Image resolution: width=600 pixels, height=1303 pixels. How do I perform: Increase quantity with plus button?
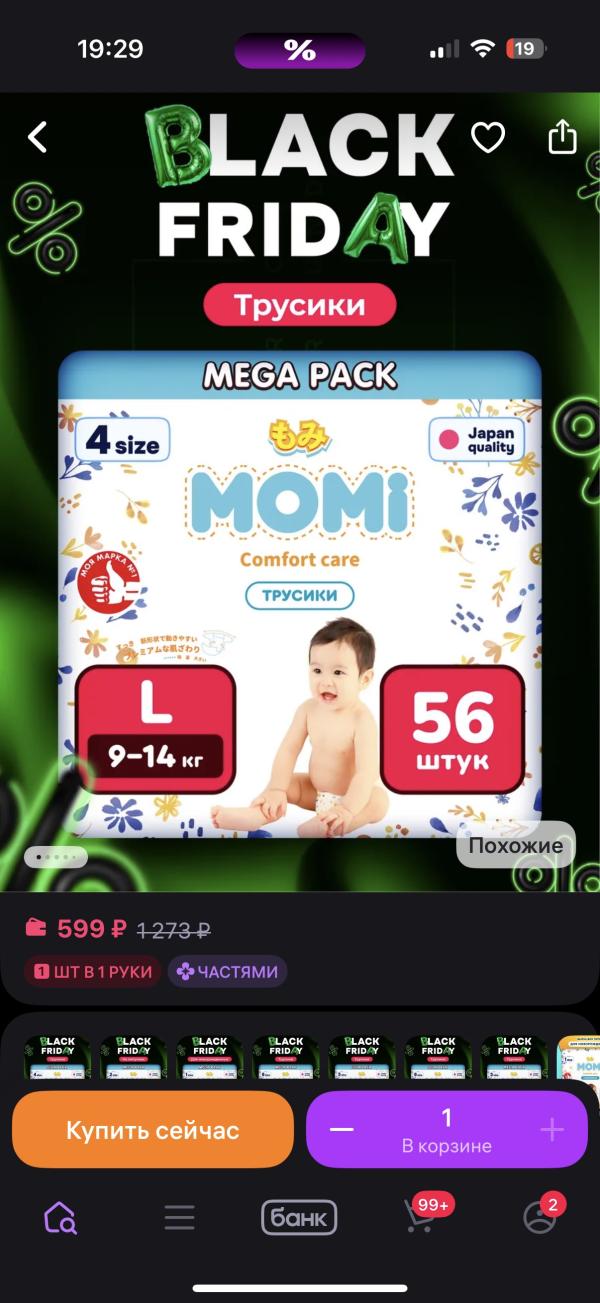click(552, 1130)
